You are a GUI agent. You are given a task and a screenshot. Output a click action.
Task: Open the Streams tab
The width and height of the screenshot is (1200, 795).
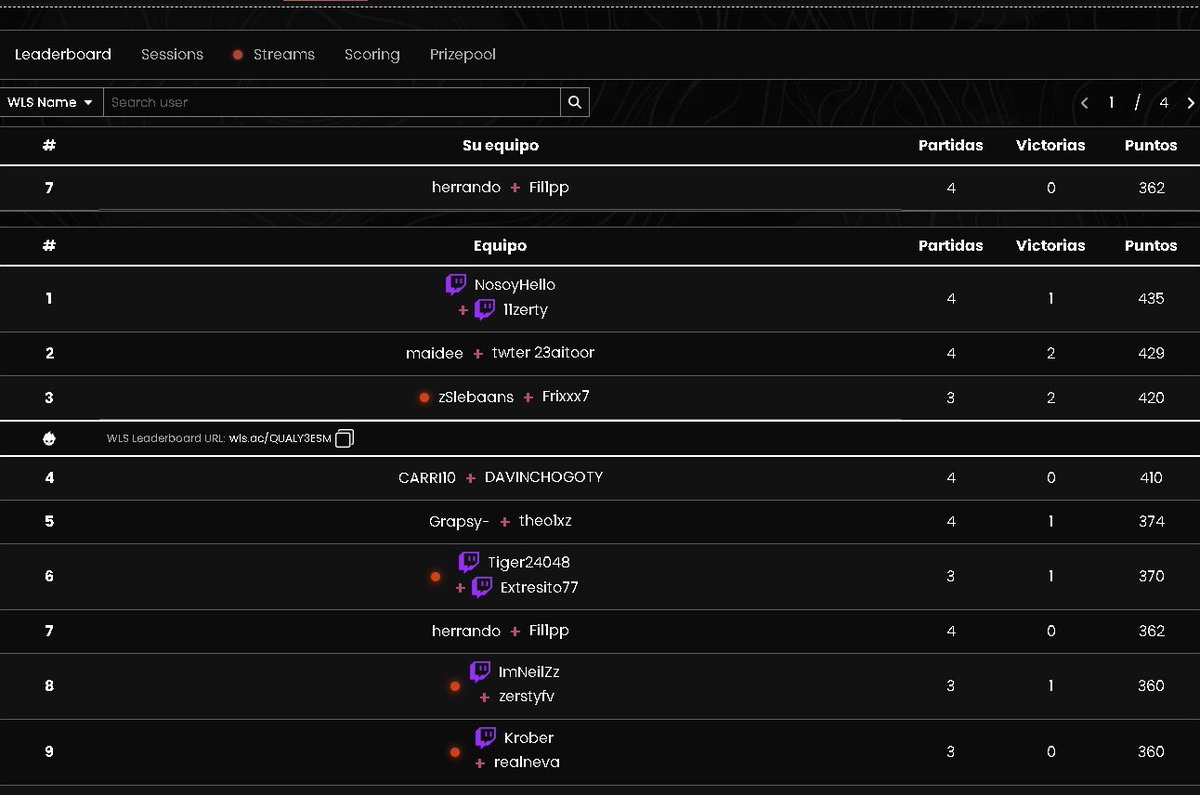pyautogui.click(x=274, y=54)
